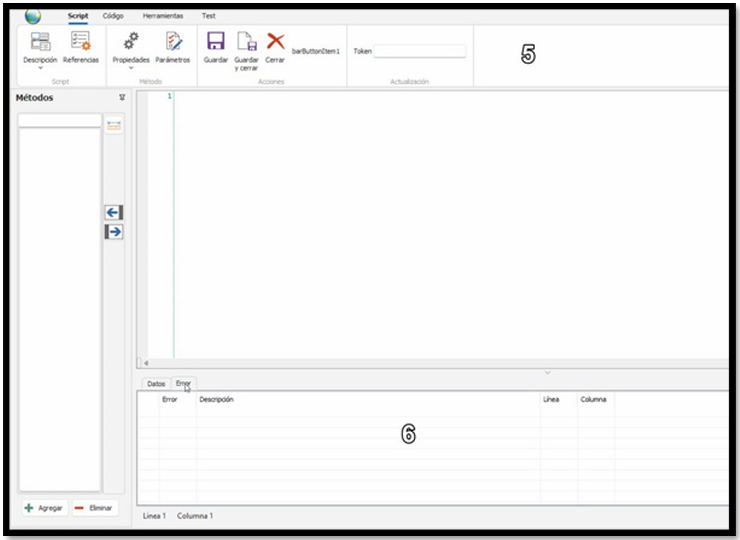The image size is (740, 540).
Task: Open the Parámetros editor
Action: pos(173,42)
